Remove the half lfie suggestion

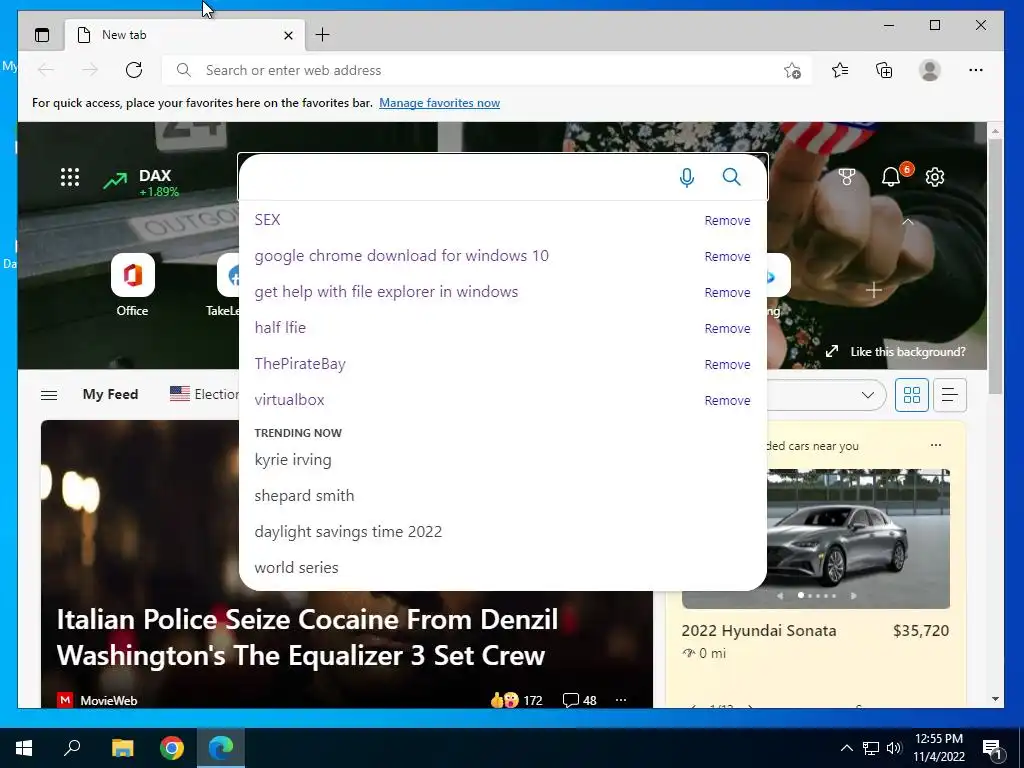pyautogui.click(x=727, y=328)
